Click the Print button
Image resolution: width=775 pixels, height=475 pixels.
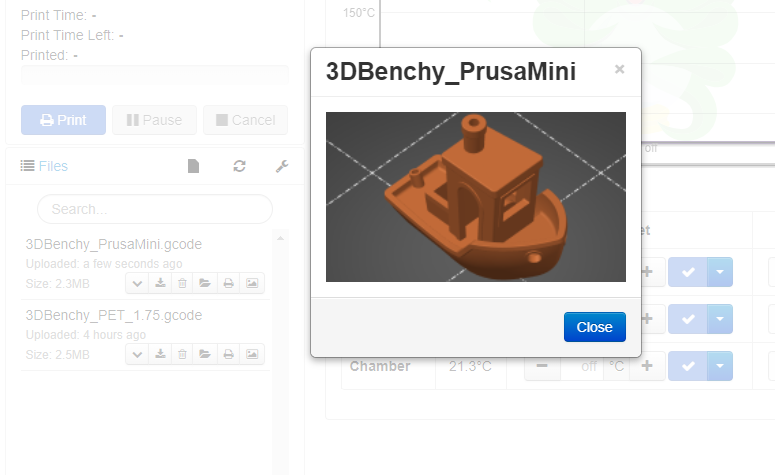pyautogui.click(x=63, y=120)
